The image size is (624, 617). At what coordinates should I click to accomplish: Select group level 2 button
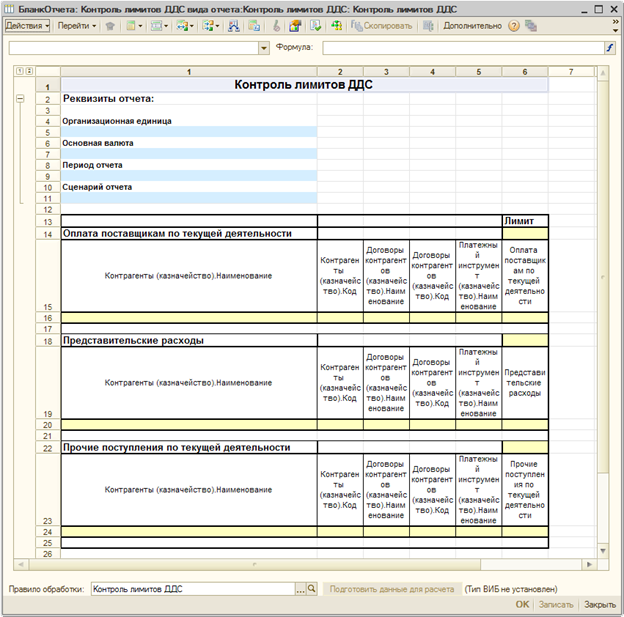click(30, 72)
